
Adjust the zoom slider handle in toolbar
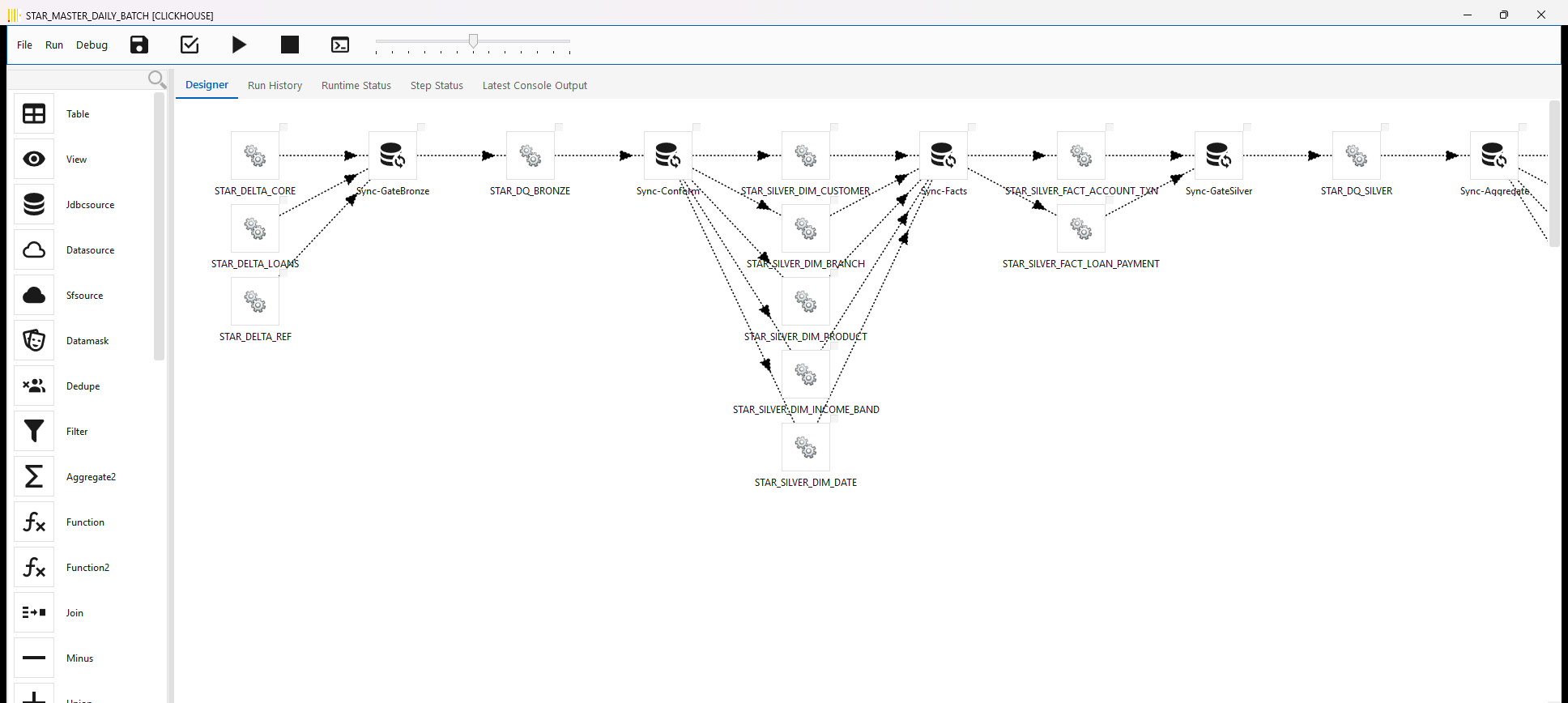pos(473,40)
